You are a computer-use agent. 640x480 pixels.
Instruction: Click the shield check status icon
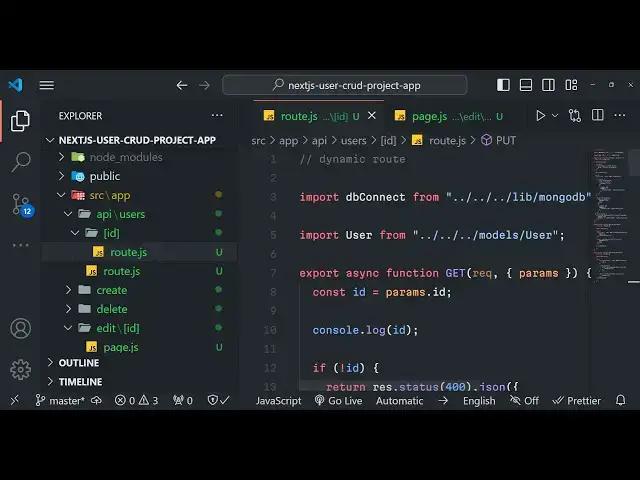pyautogui.click(x=218, y=400)
